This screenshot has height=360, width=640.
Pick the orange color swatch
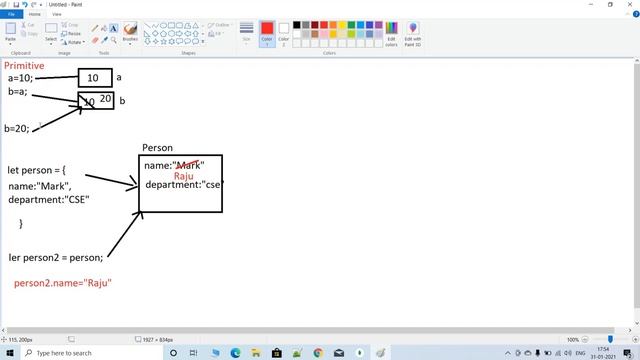click(333, 25)
